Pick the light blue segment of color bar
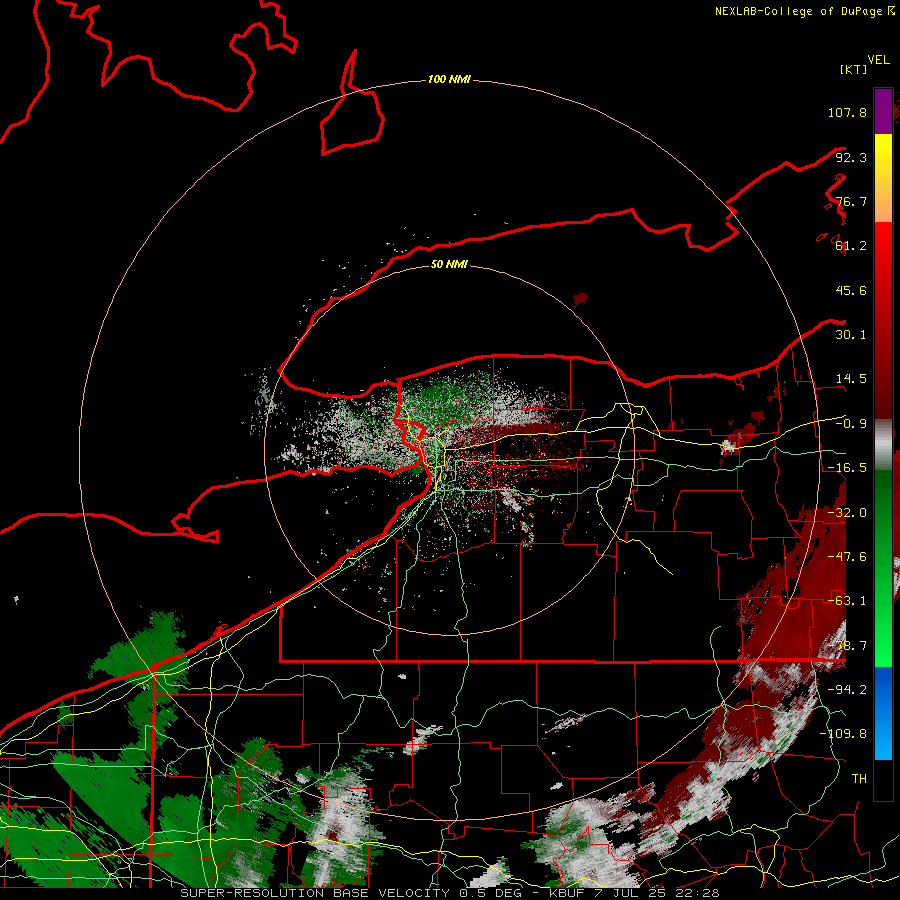The height and width of the screenshot is (900, 900). [883, 738]
